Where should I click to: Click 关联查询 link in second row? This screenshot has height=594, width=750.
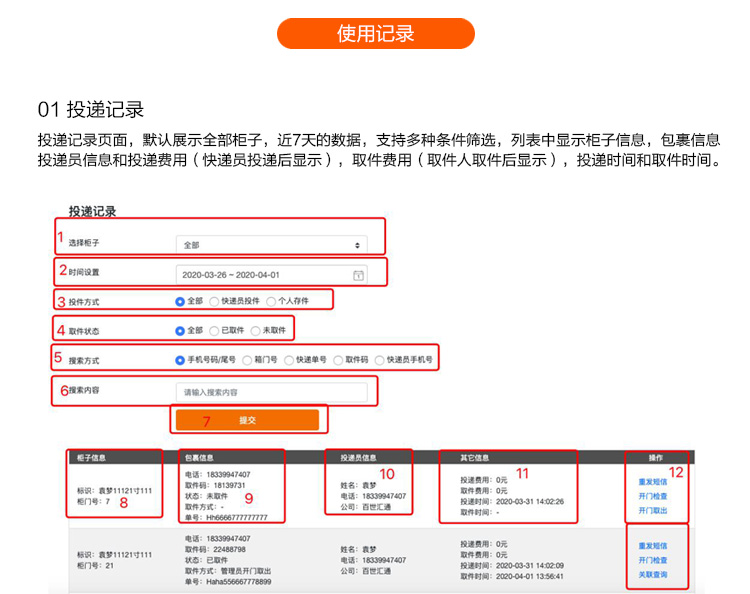[652, 574]
